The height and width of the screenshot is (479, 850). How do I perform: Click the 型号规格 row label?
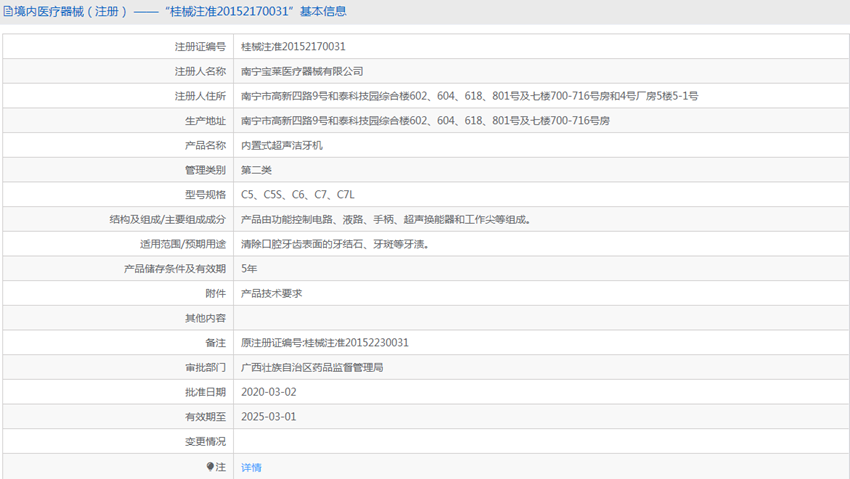[x=205, y=195]
